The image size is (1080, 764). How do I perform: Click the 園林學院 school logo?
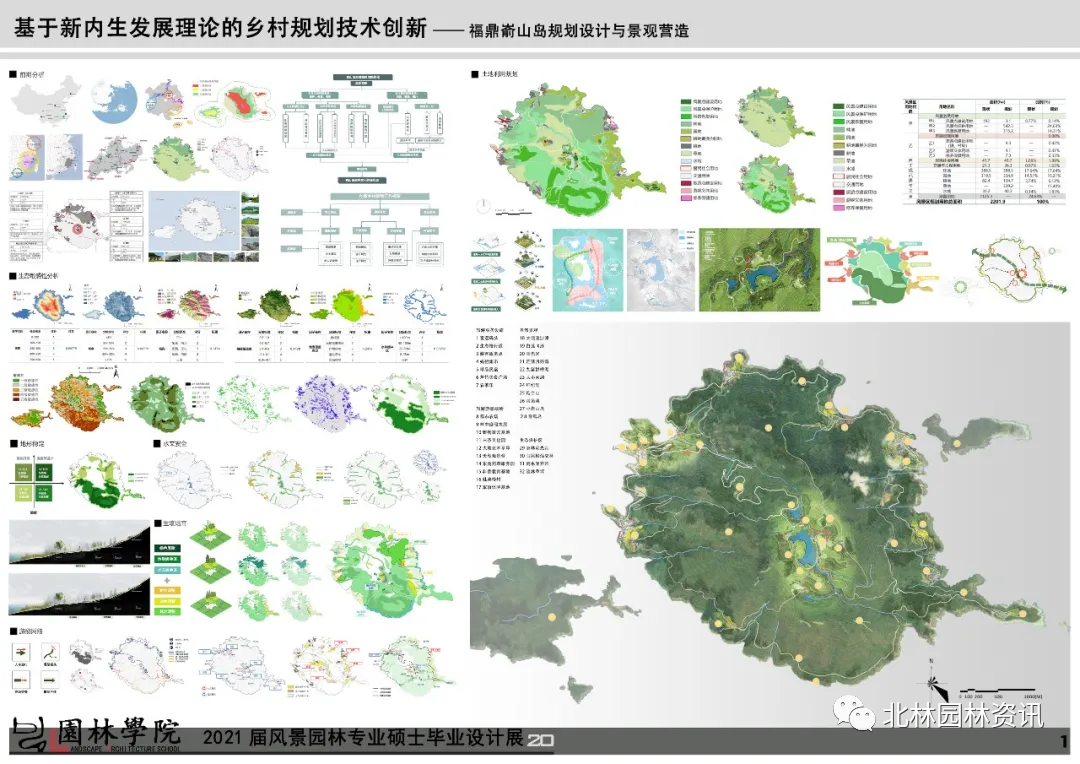(96, 734)
